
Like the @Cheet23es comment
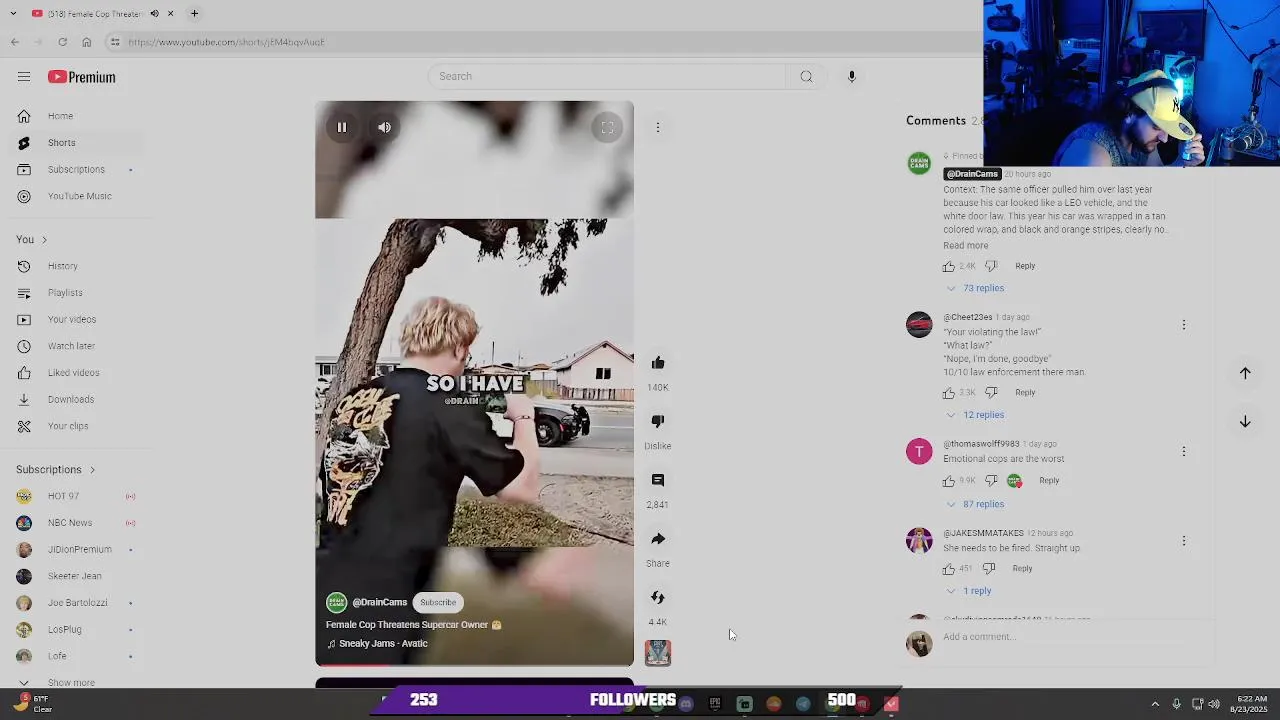pyautogui.click(x=949, y=393)
